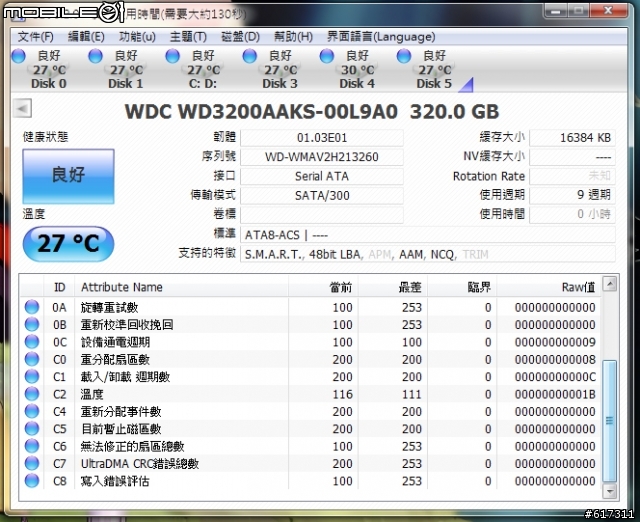640x522 pixels.
Task: Open the 磁盤(D) menu
Action: [240, 37]
